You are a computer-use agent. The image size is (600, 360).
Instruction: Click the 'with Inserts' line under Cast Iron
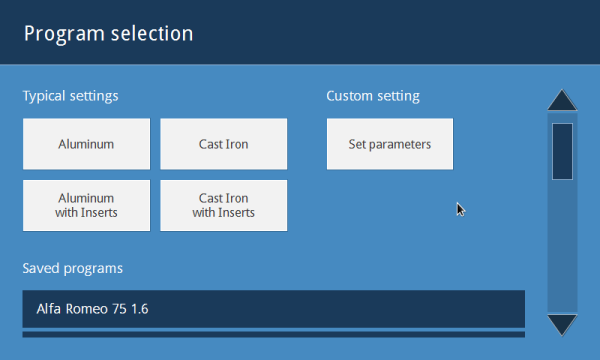coord(223,213)
